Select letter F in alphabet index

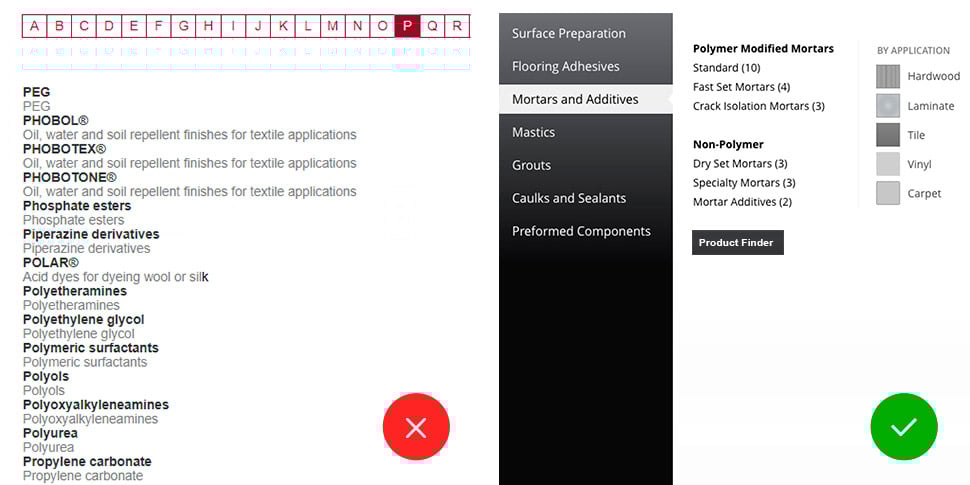coord(158,26)
